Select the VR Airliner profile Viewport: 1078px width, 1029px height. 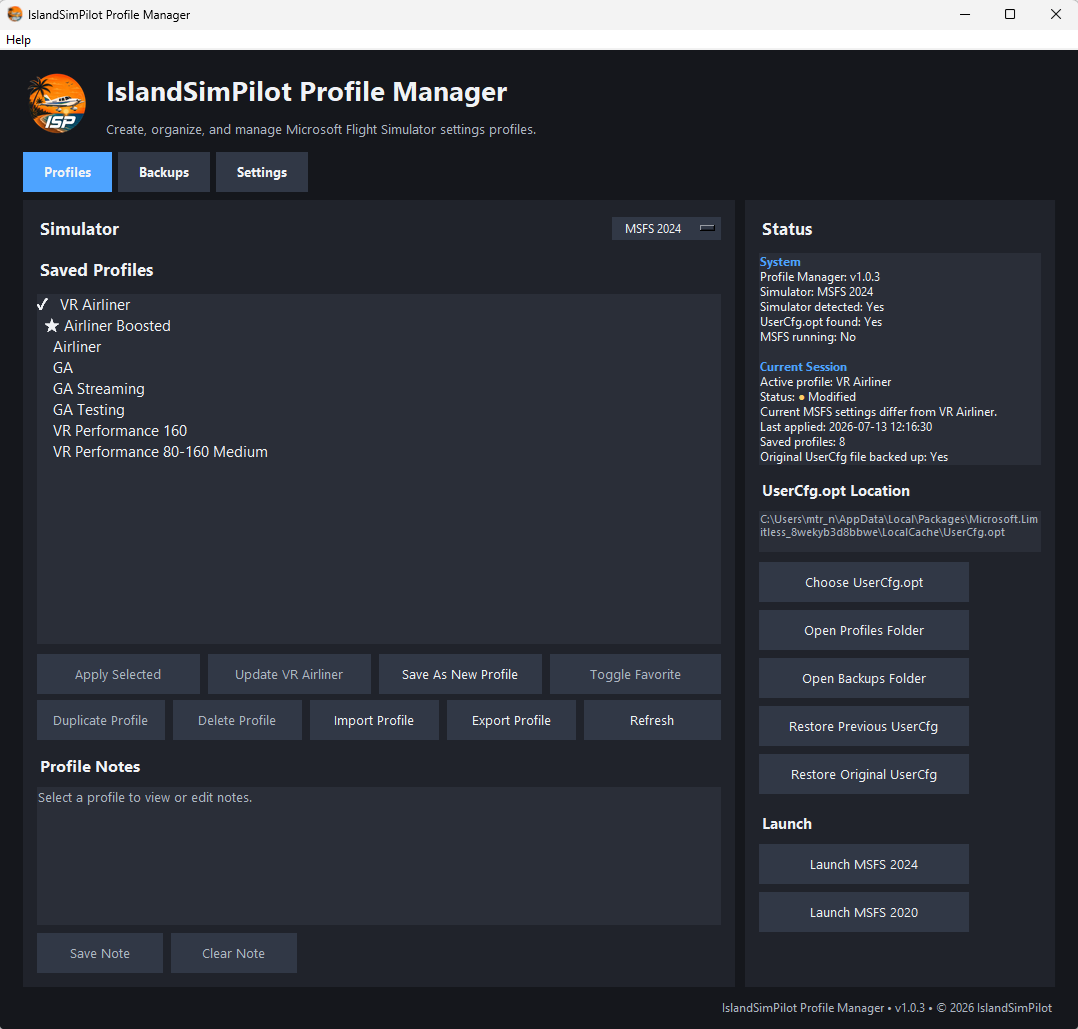point(378,305)
